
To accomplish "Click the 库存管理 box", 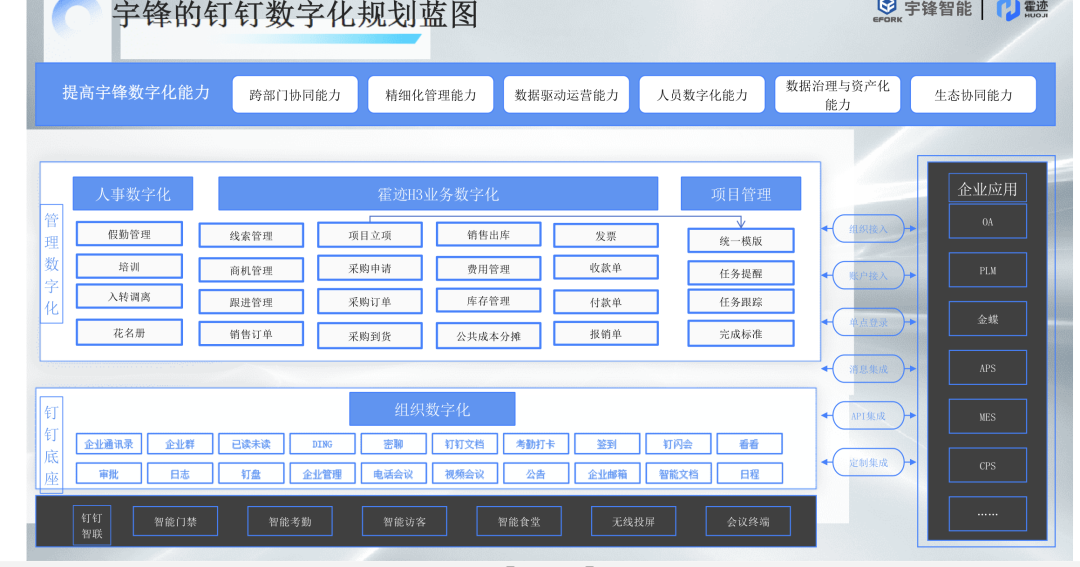I will click(488, 300).
